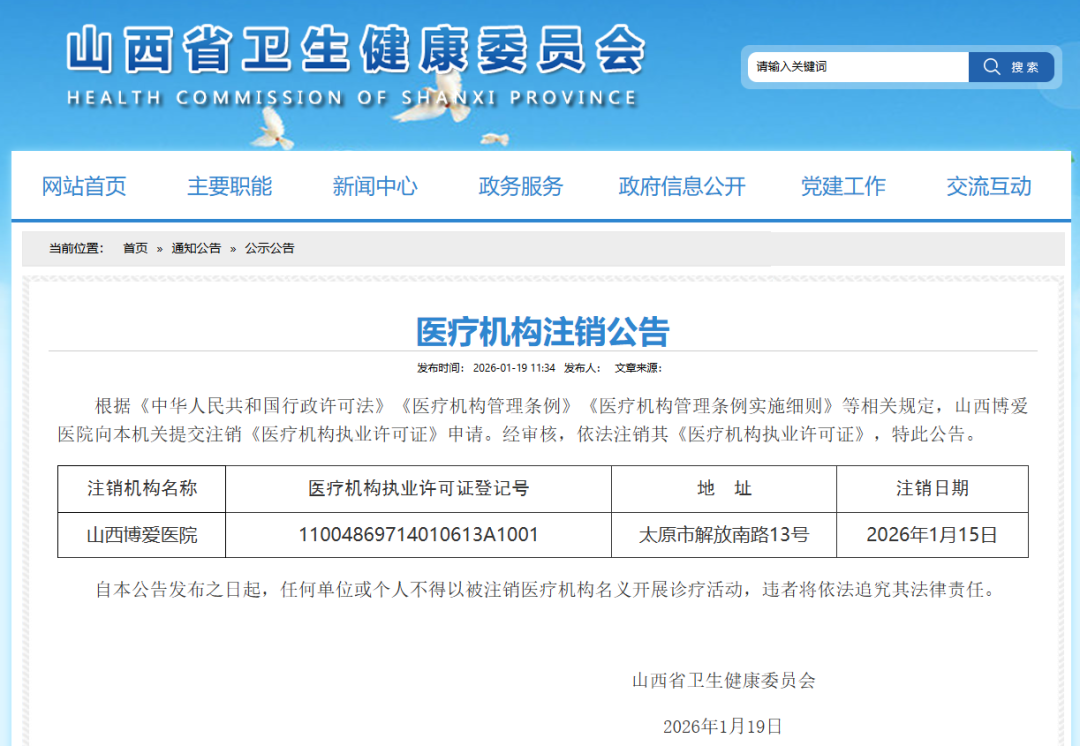Viewport: 1080px width, 746px height.
Task: Open the 党建工作 navigation menu item
Action: pos(844,186)
